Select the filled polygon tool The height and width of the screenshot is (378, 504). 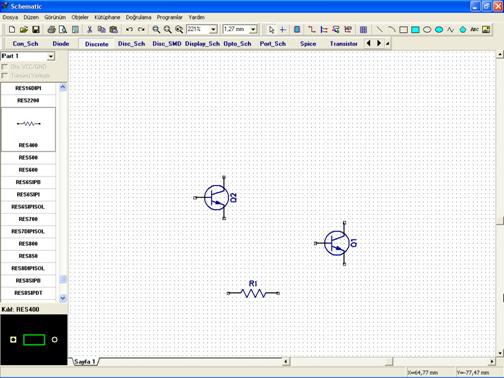463,30
